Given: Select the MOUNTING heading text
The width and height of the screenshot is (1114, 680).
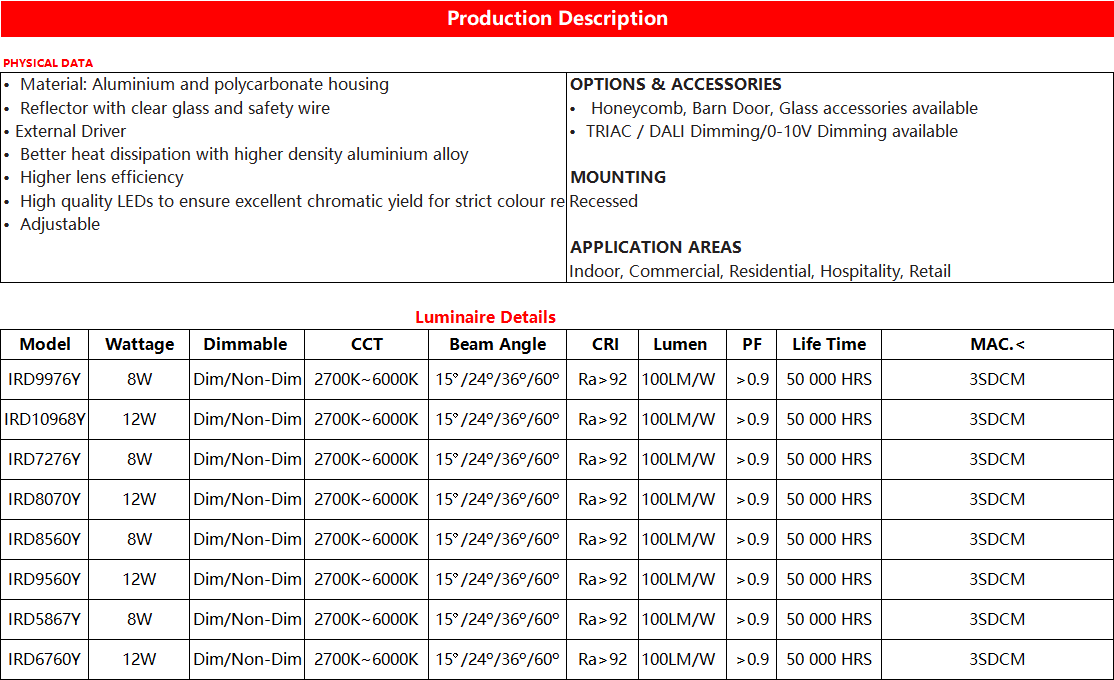Looking at the screenshot, I should (617, 177).
